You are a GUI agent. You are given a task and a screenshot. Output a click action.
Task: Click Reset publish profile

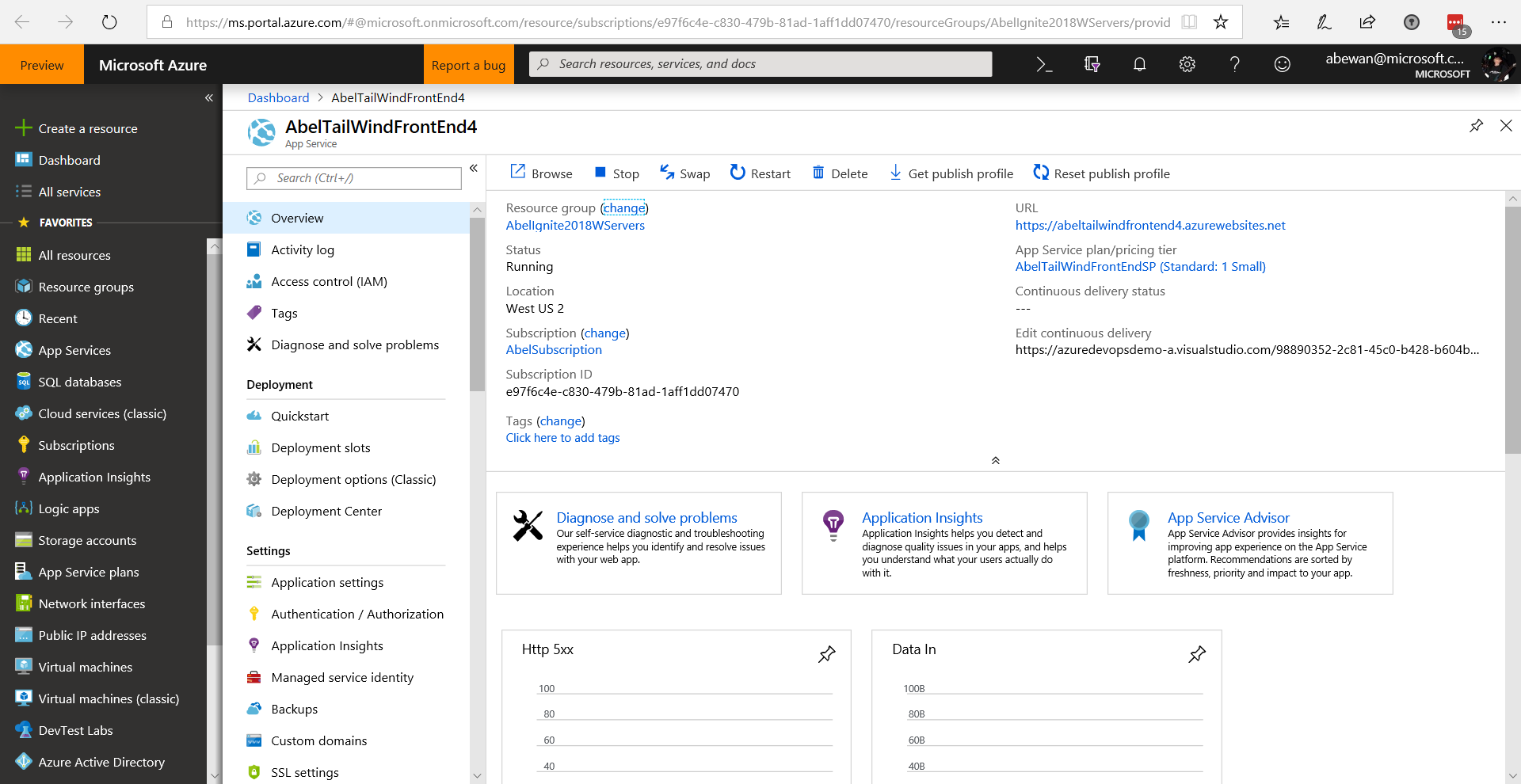1101,173
